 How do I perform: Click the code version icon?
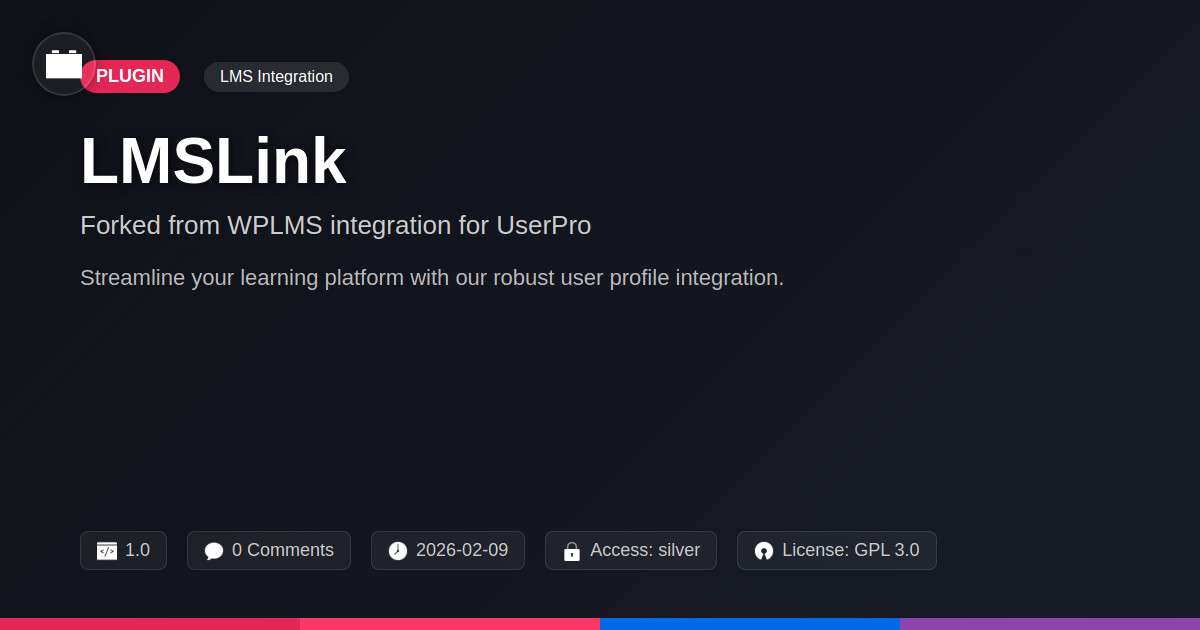107,551
